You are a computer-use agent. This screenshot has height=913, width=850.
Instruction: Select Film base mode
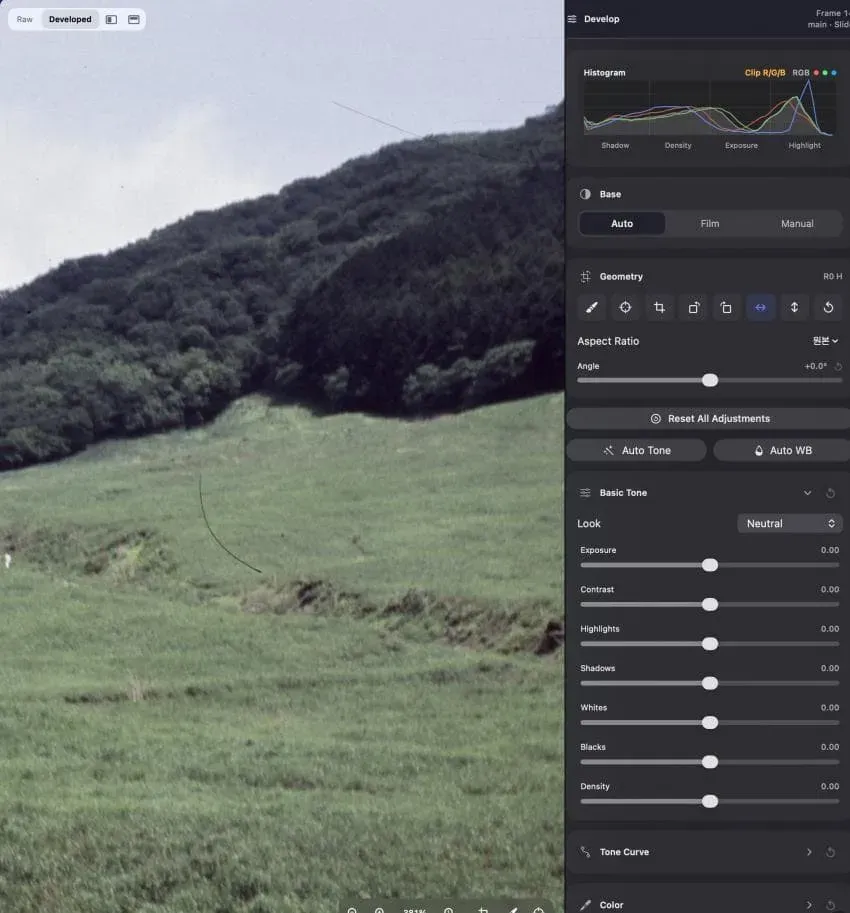[x=710, y=224]
